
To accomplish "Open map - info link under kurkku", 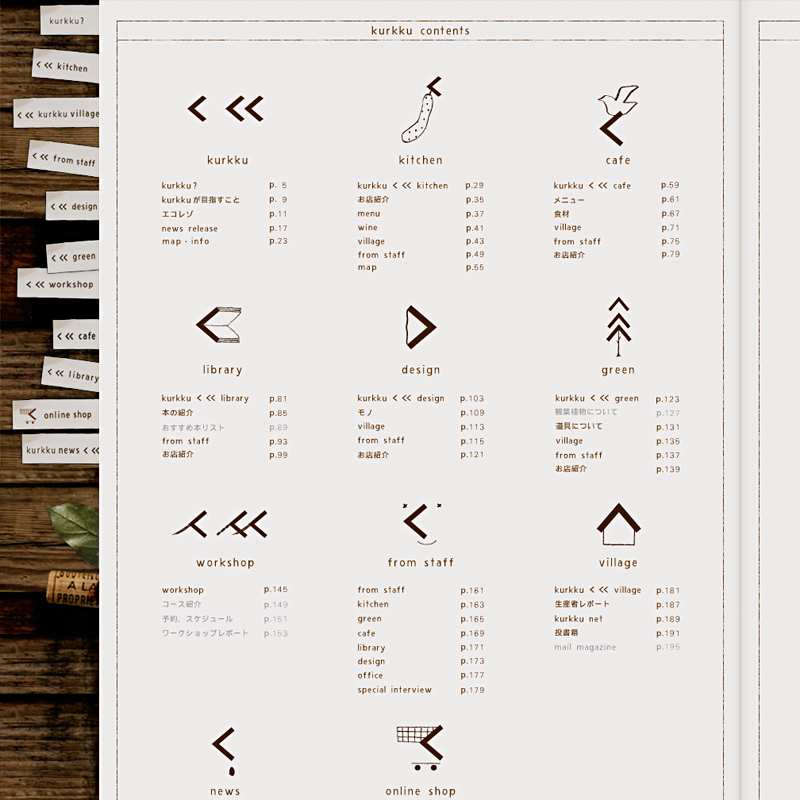I will click(x=185, y=241).
